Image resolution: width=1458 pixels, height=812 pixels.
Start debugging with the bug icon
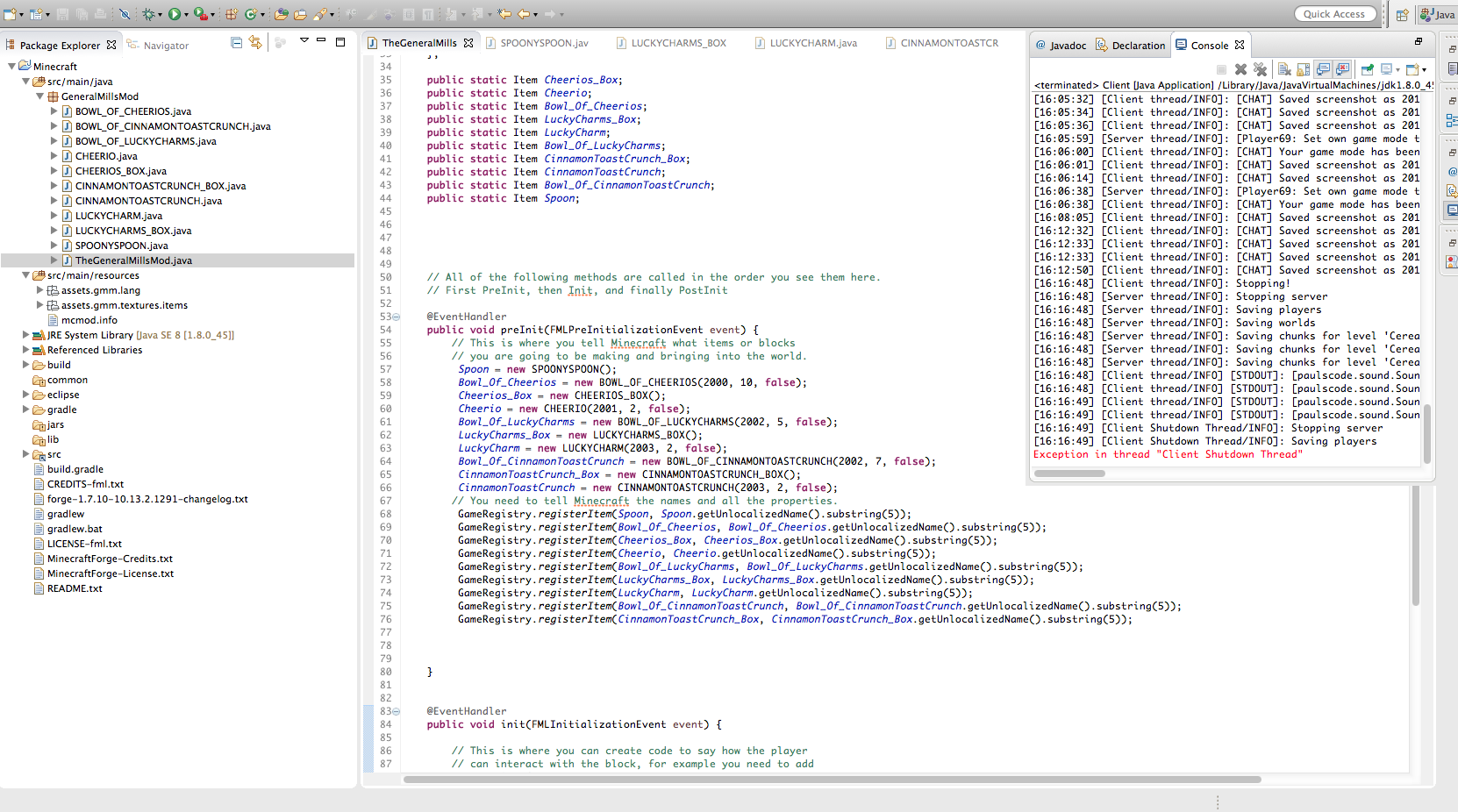(x=147, y=14)
